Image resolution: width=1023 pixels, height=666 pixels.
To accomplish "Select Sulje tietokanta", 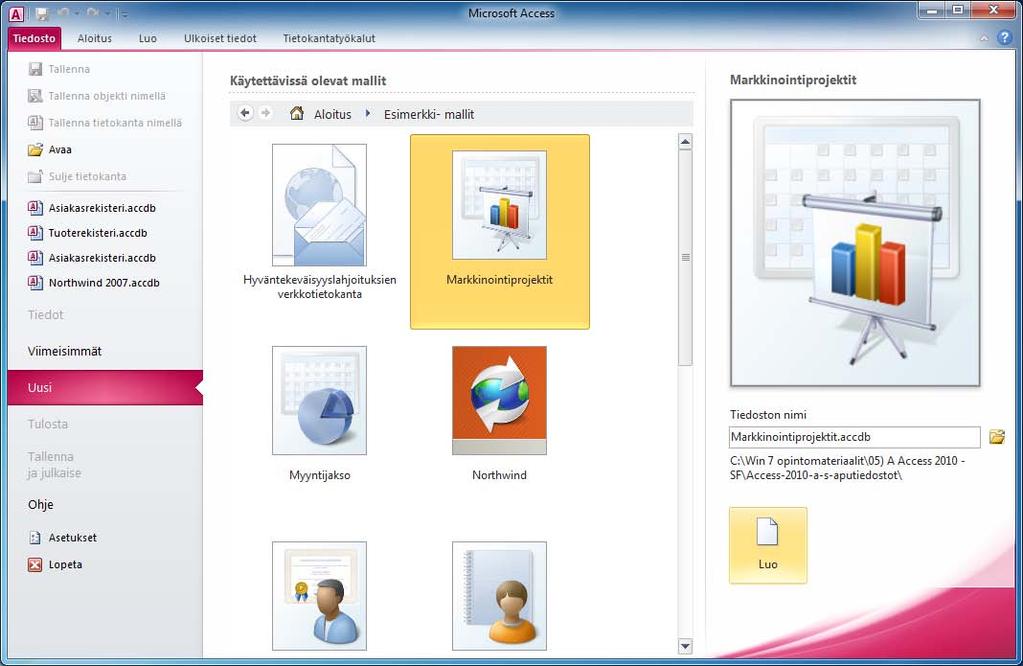I will click(x=77, y=176).
